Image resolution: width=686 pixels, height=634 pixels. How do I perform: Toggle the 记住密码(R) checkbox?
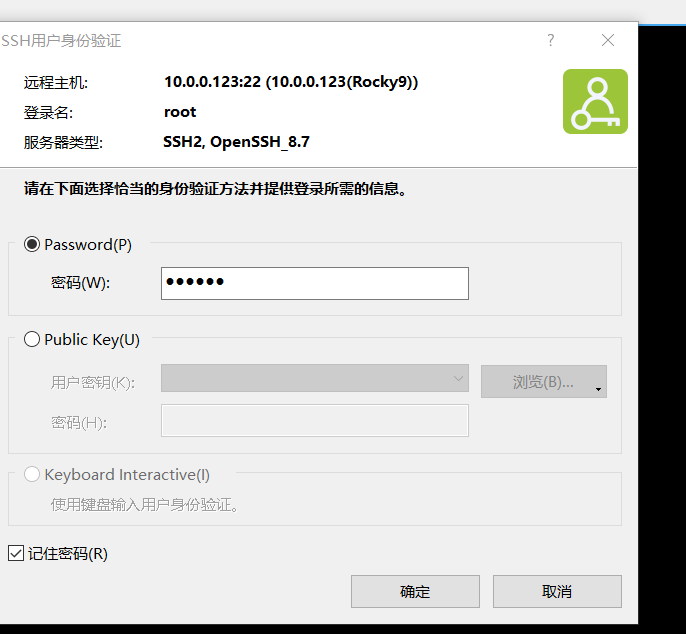[x=16, y=553]
